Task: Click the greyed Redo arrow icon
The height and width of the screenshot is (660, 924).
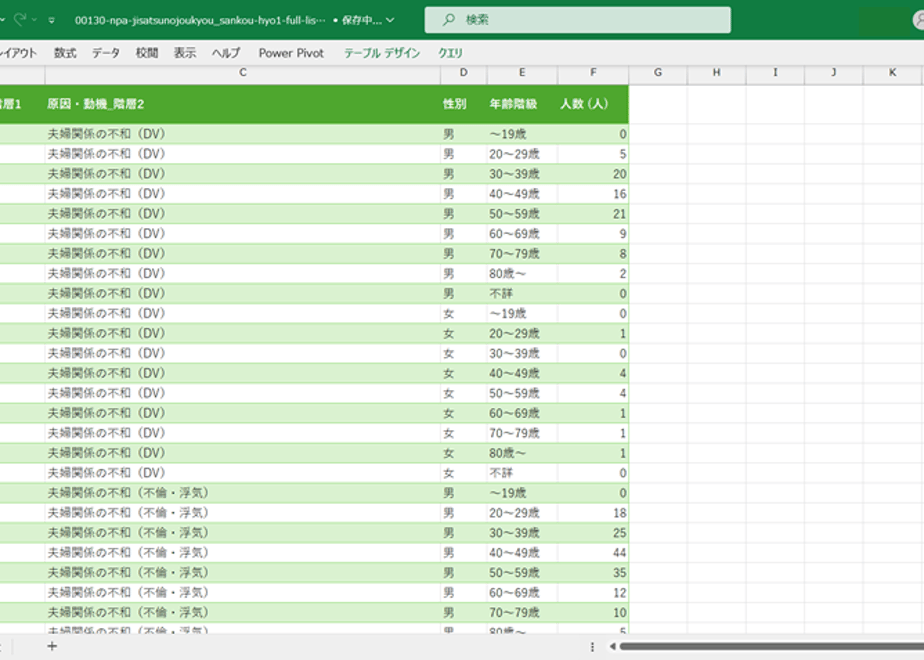Action: 19,19
